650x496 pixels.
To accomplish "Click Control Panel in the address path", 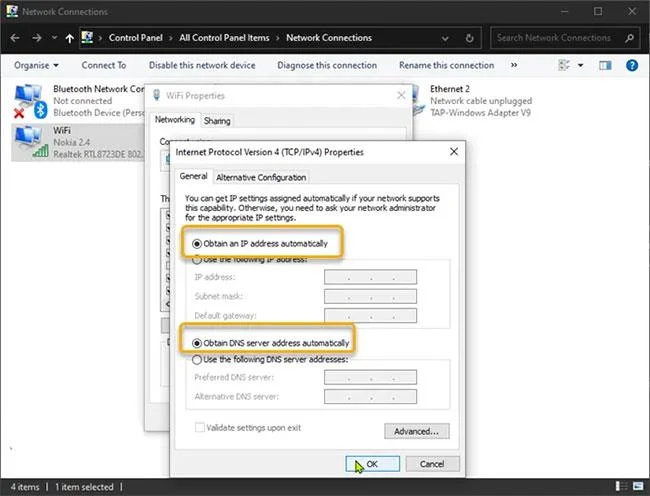I will tap(136, 38).
